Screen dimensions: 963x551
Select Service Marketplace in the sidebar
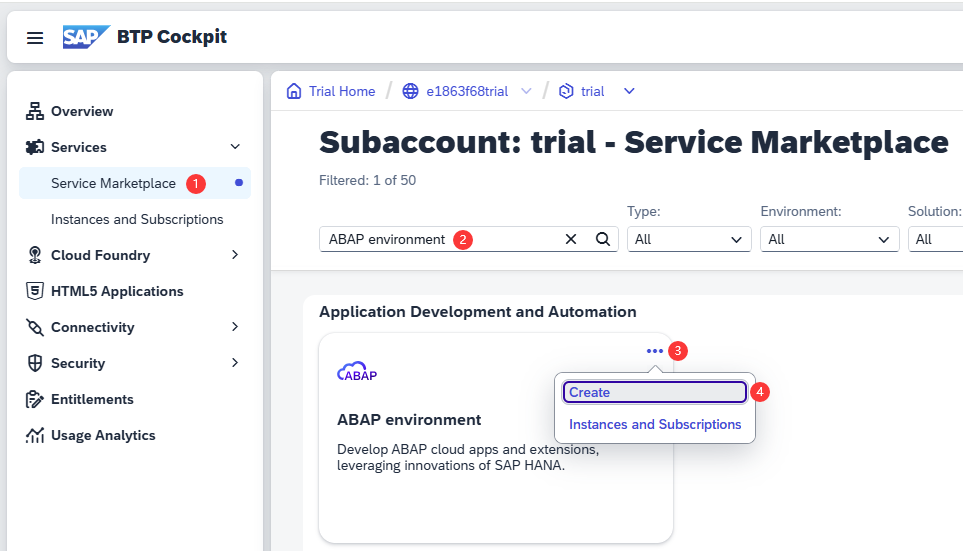click(x=135, y=183)
